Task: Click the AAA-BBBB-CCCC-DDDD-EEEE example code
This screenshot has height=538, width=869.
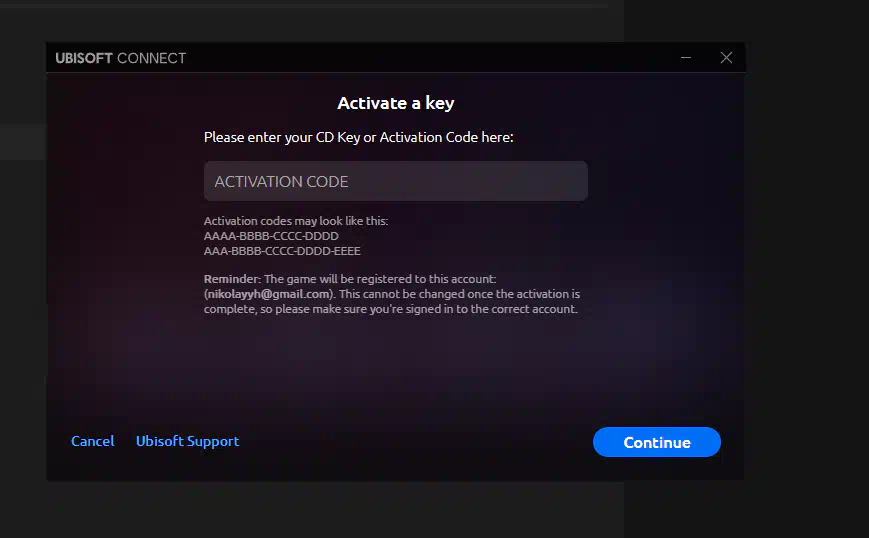Action: 282,251
